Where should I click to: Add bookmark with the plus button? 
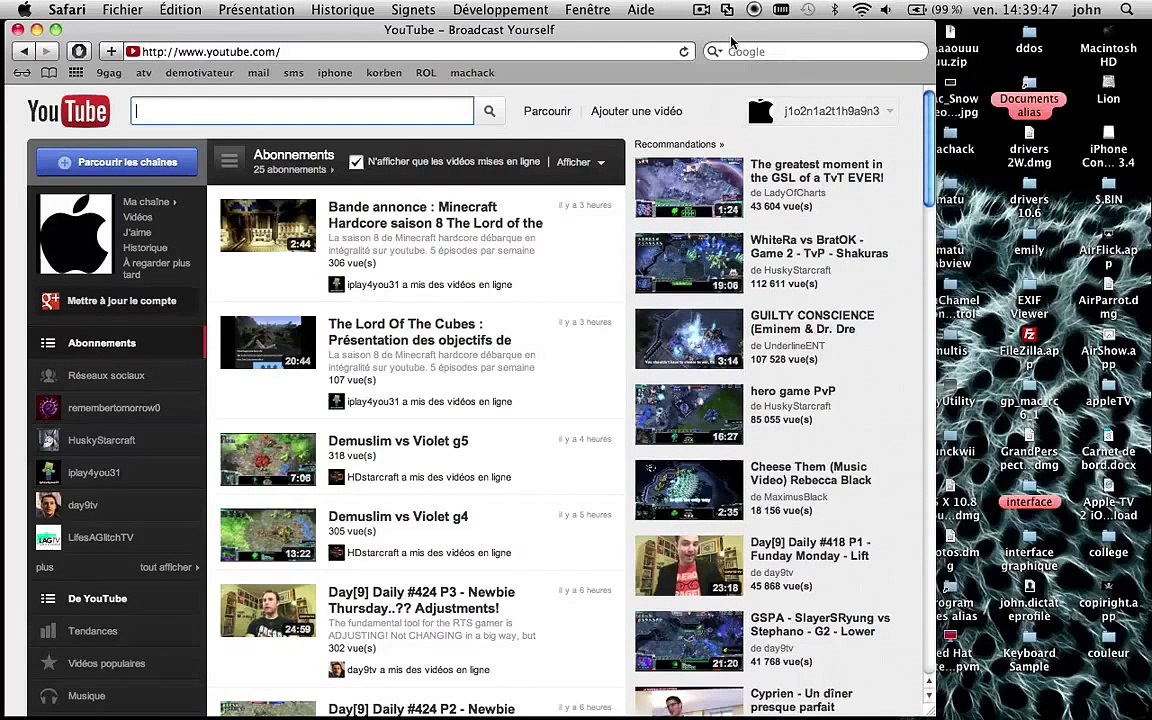pos(111,51)
